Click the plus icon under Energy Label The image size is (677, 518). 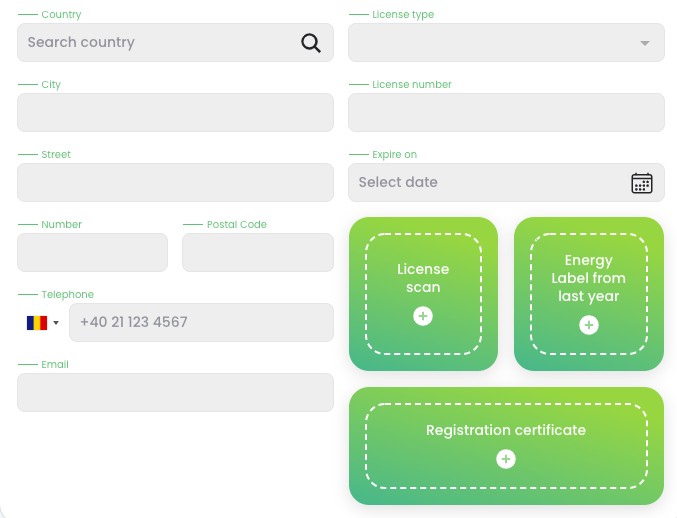point(588,325)
